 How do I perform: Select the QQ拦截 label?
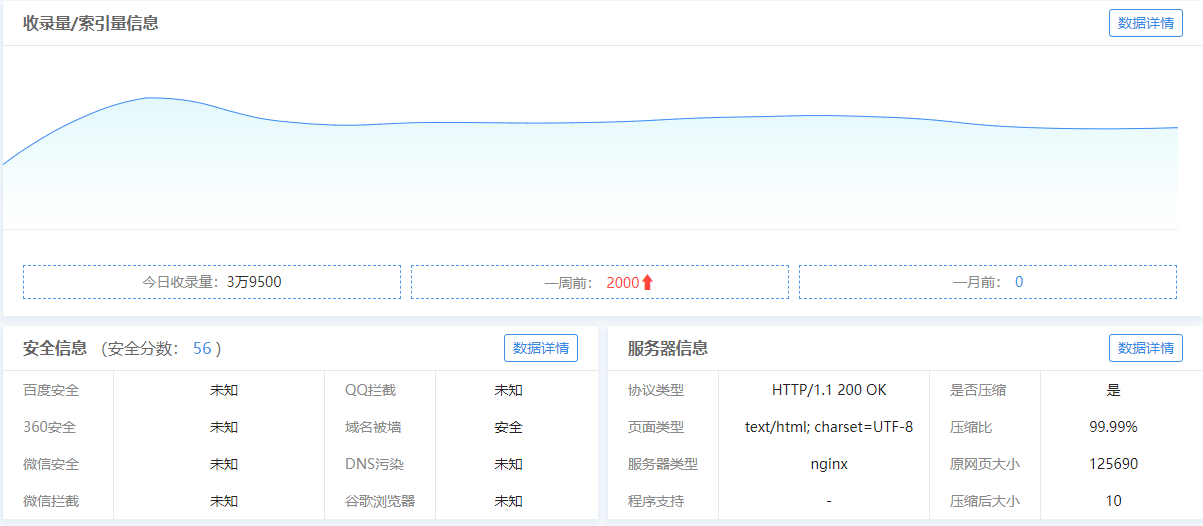pyautogui.click(x=370, y=390)
